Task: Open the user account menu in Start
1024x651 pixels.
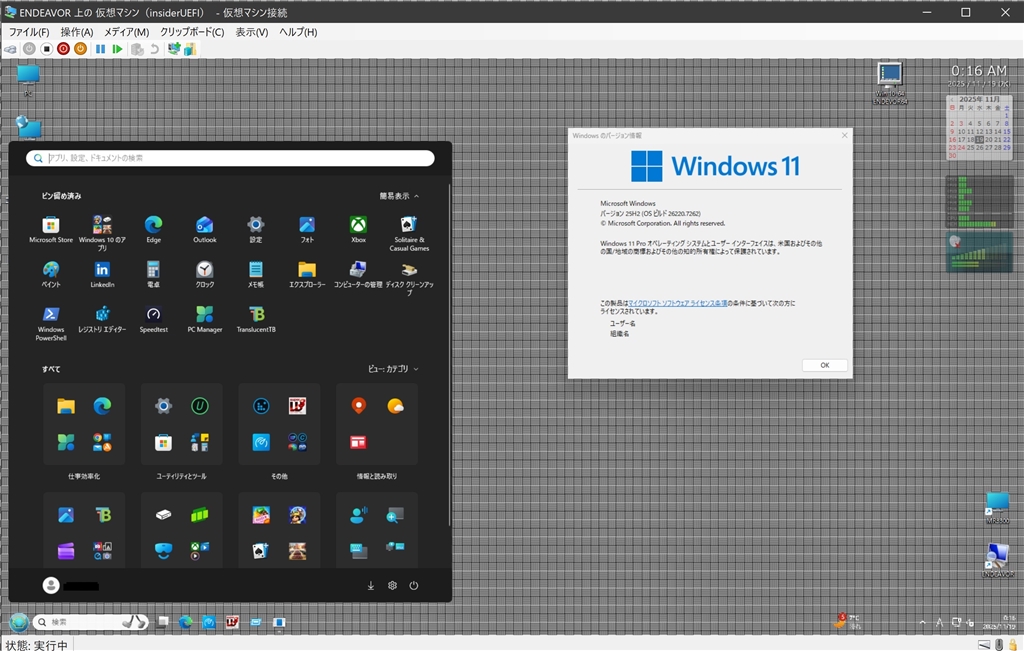Action: tap(52, 586)
